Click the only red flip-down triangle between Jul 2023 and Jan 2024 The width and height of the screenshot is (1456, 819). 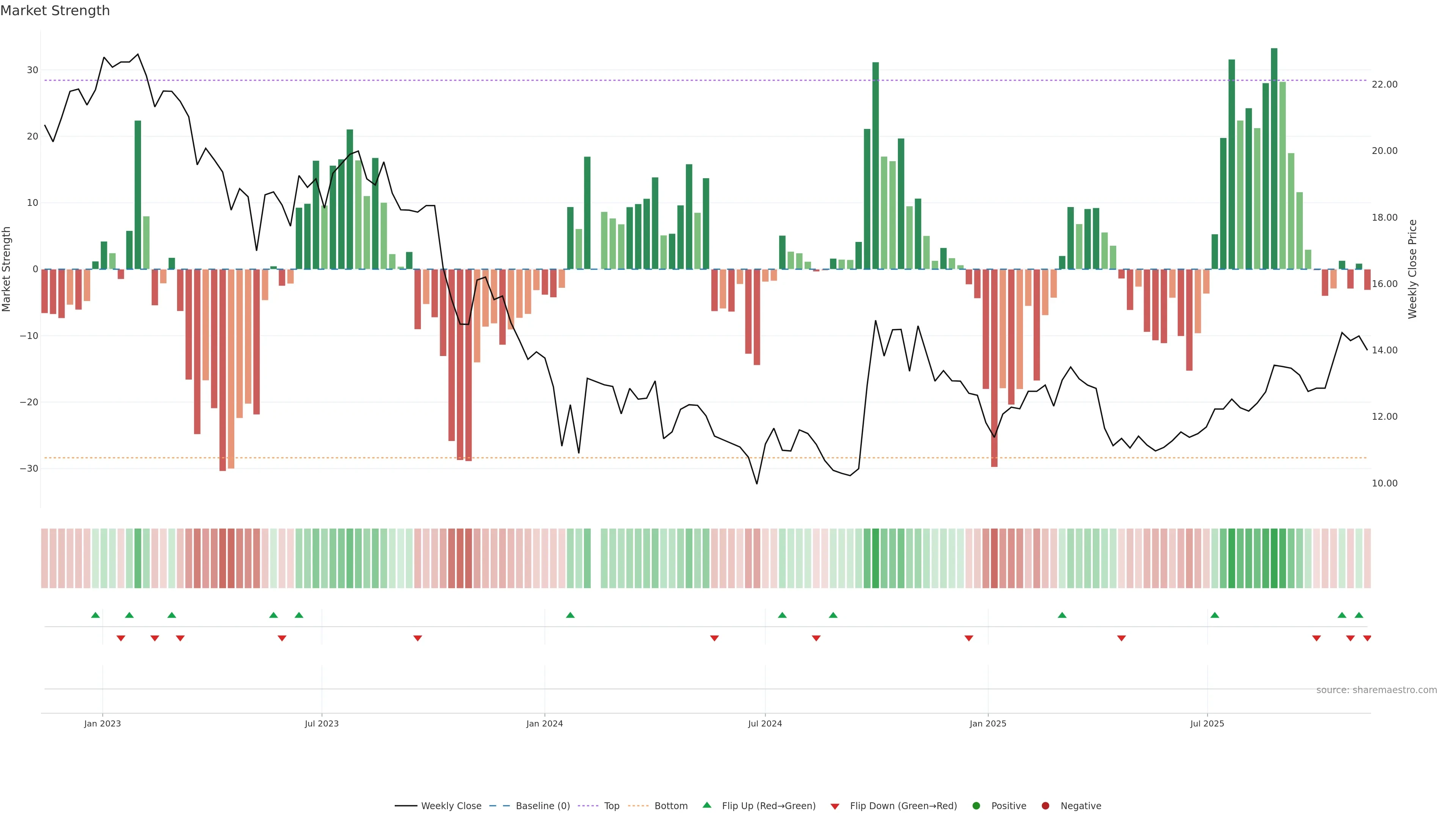pyautogui.click(x=418, y=638)
